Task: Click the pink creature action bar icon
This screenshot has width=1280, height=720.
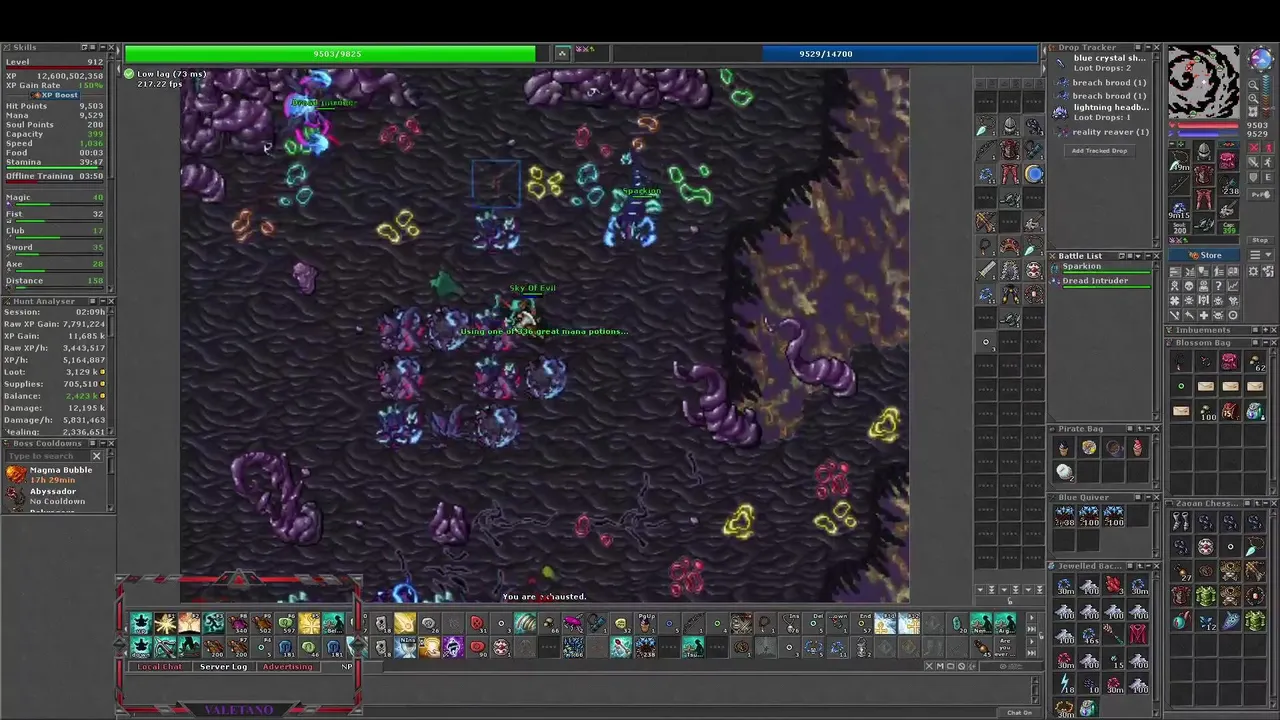Action: (573, 622)
